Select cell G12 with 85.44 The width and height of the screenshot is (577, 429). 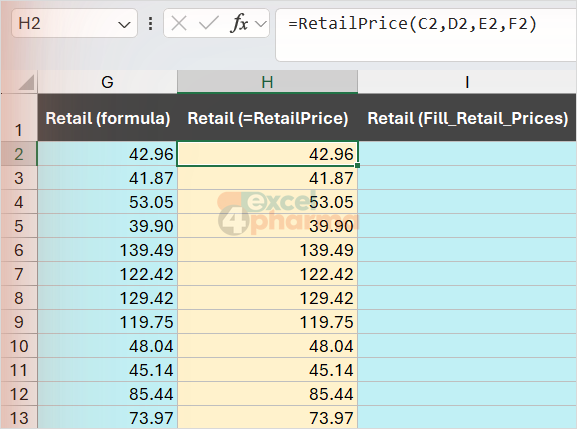[107, 394]
